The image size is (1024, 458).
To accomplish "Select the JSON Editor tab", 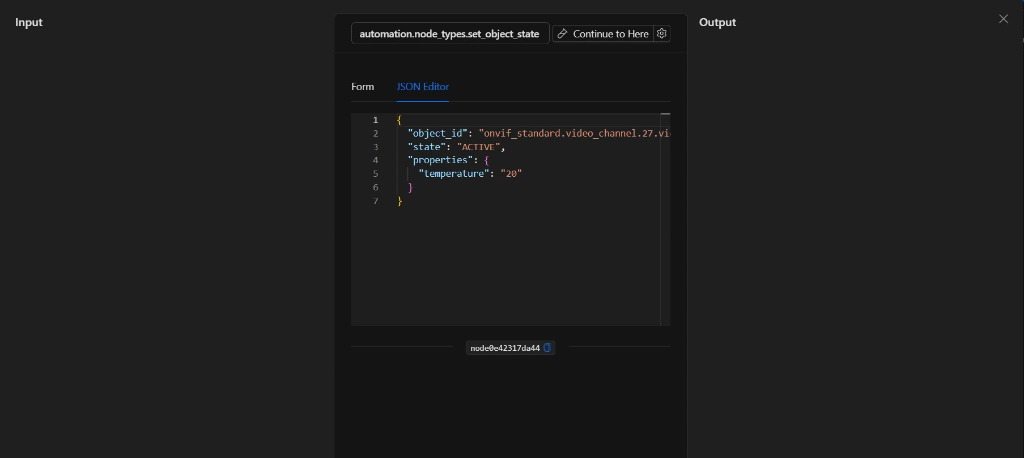I will (x=423, y=87).
